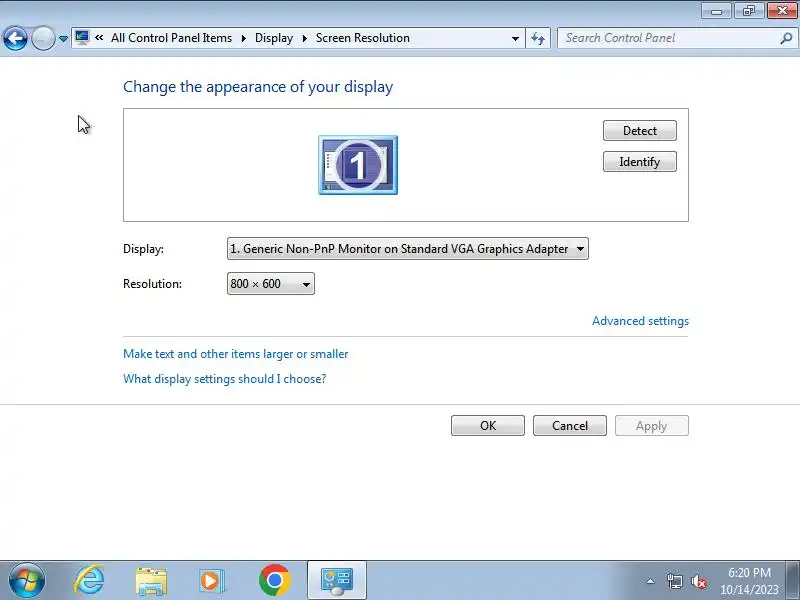
Task: Open What display settings should I choose link
Action: (224, 379)
